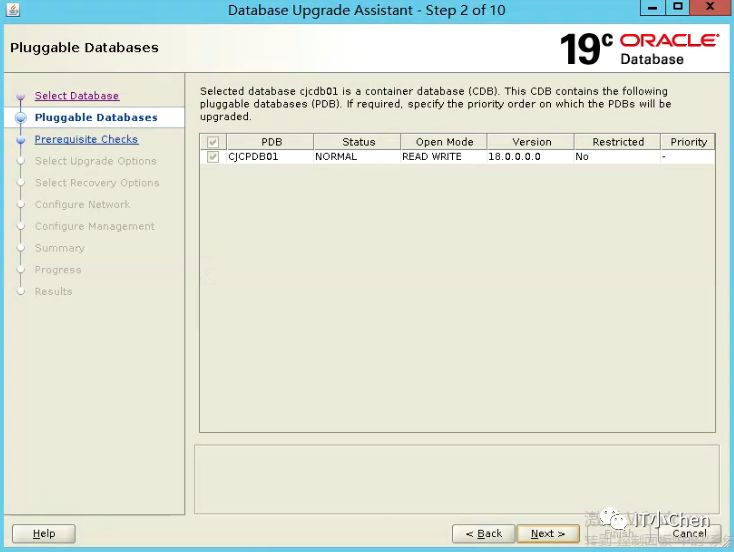Click the Help button

(x=44, y=533)
